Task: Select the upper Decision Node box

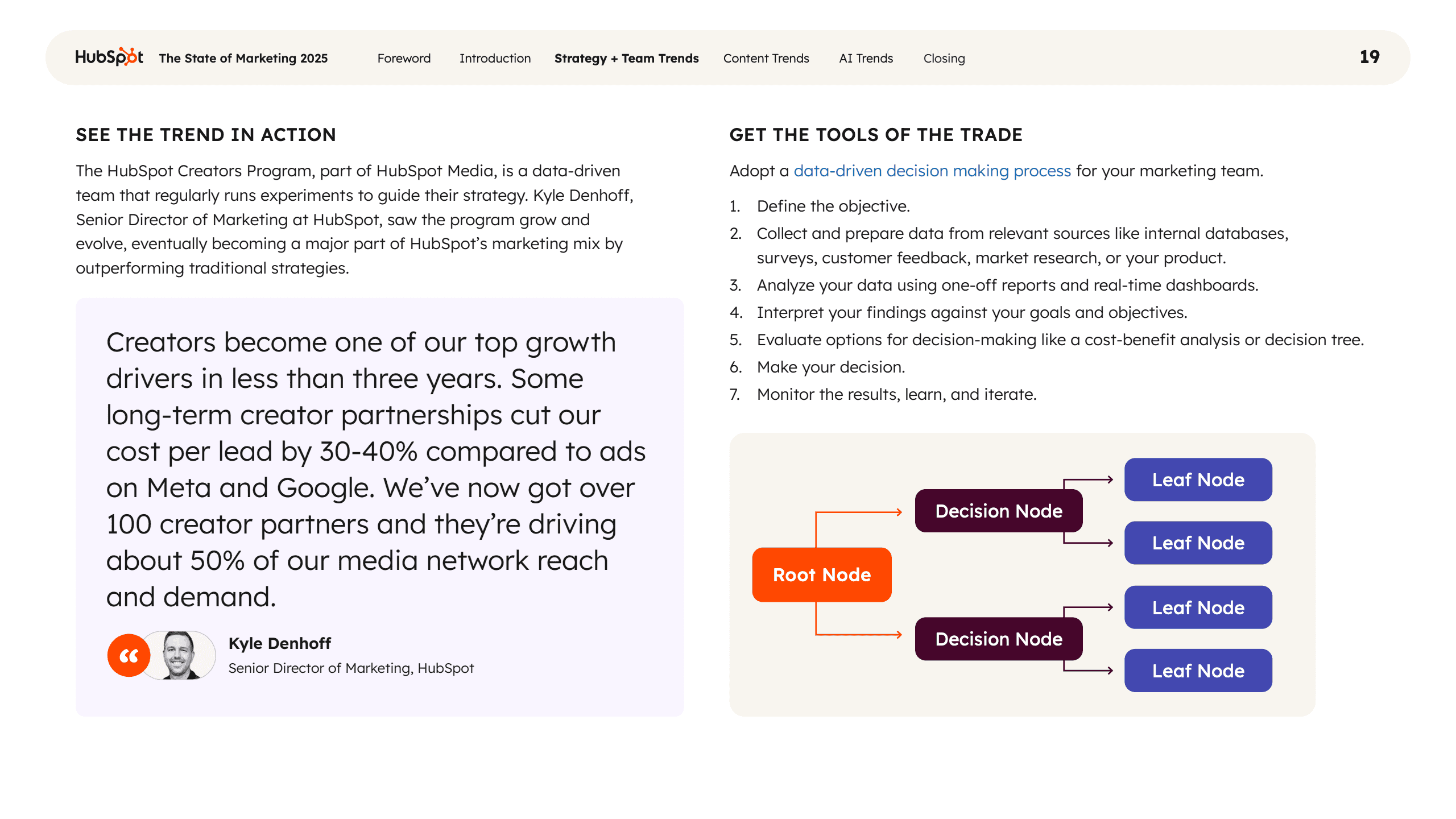Action: (998, 511)
